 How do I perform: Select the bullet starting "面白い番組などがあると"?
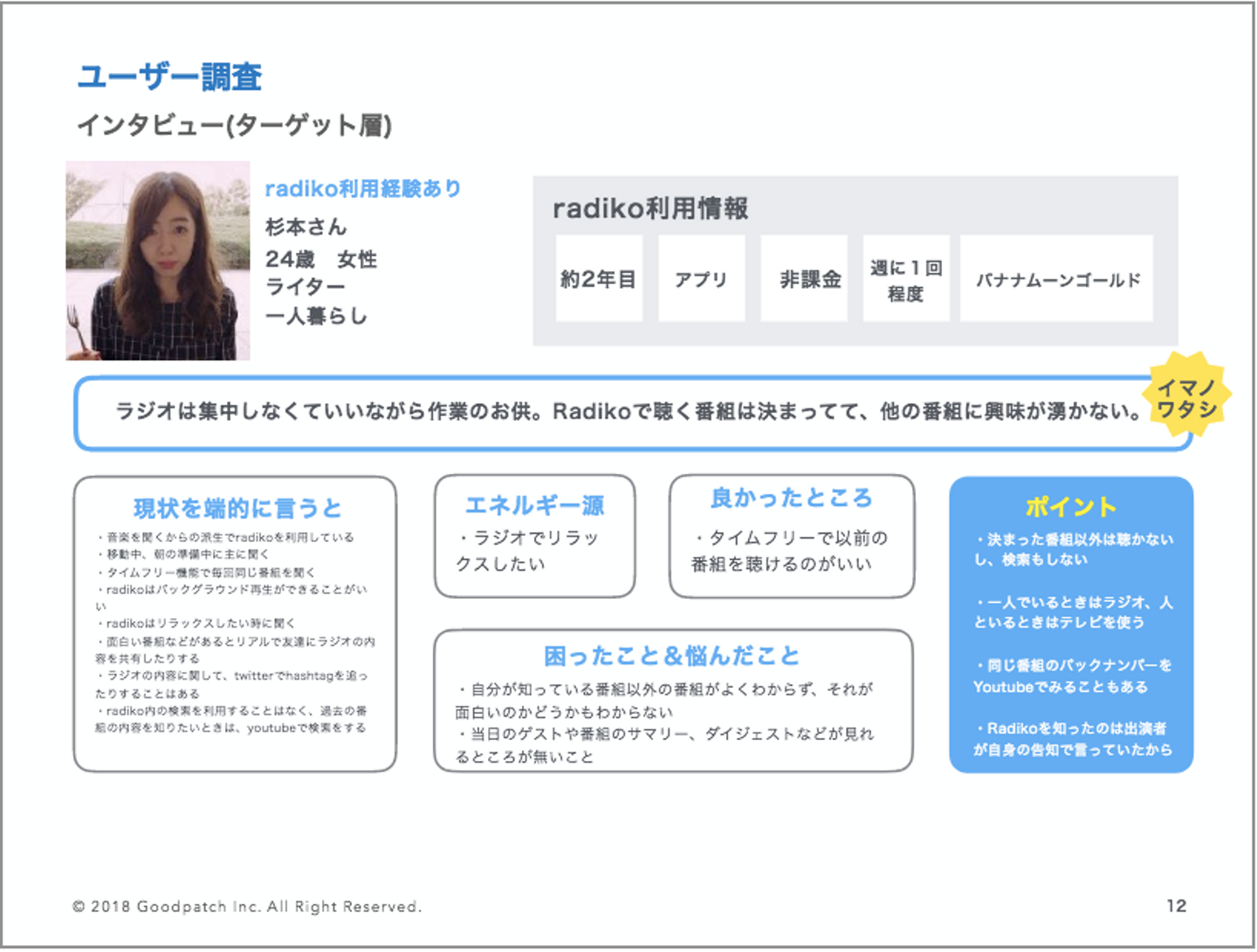click(236, 650)
